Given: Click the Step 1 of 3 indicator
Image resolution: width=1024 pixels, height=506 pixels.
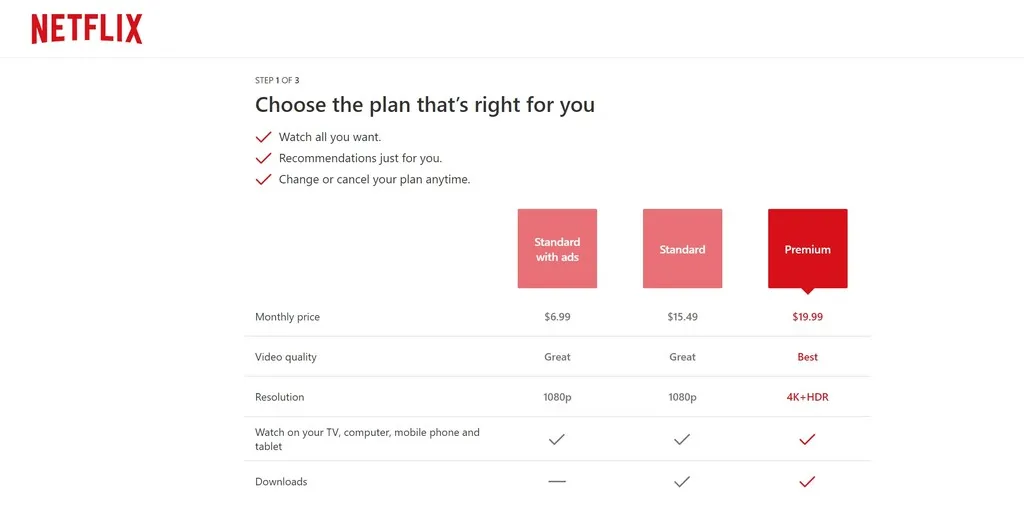Looking at the screenshot, I should coord(277,80).
